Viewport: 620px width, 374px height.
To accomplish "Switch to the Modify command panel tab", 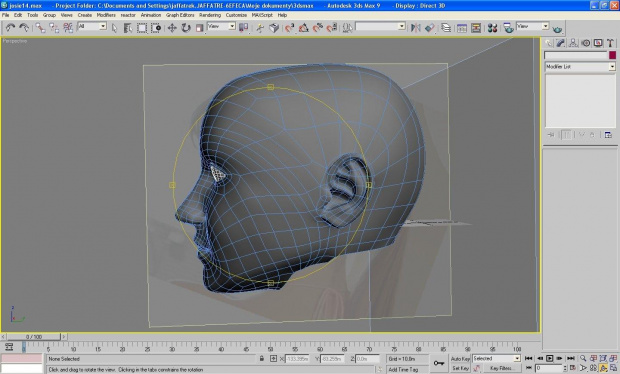I will tap(561, 43).
